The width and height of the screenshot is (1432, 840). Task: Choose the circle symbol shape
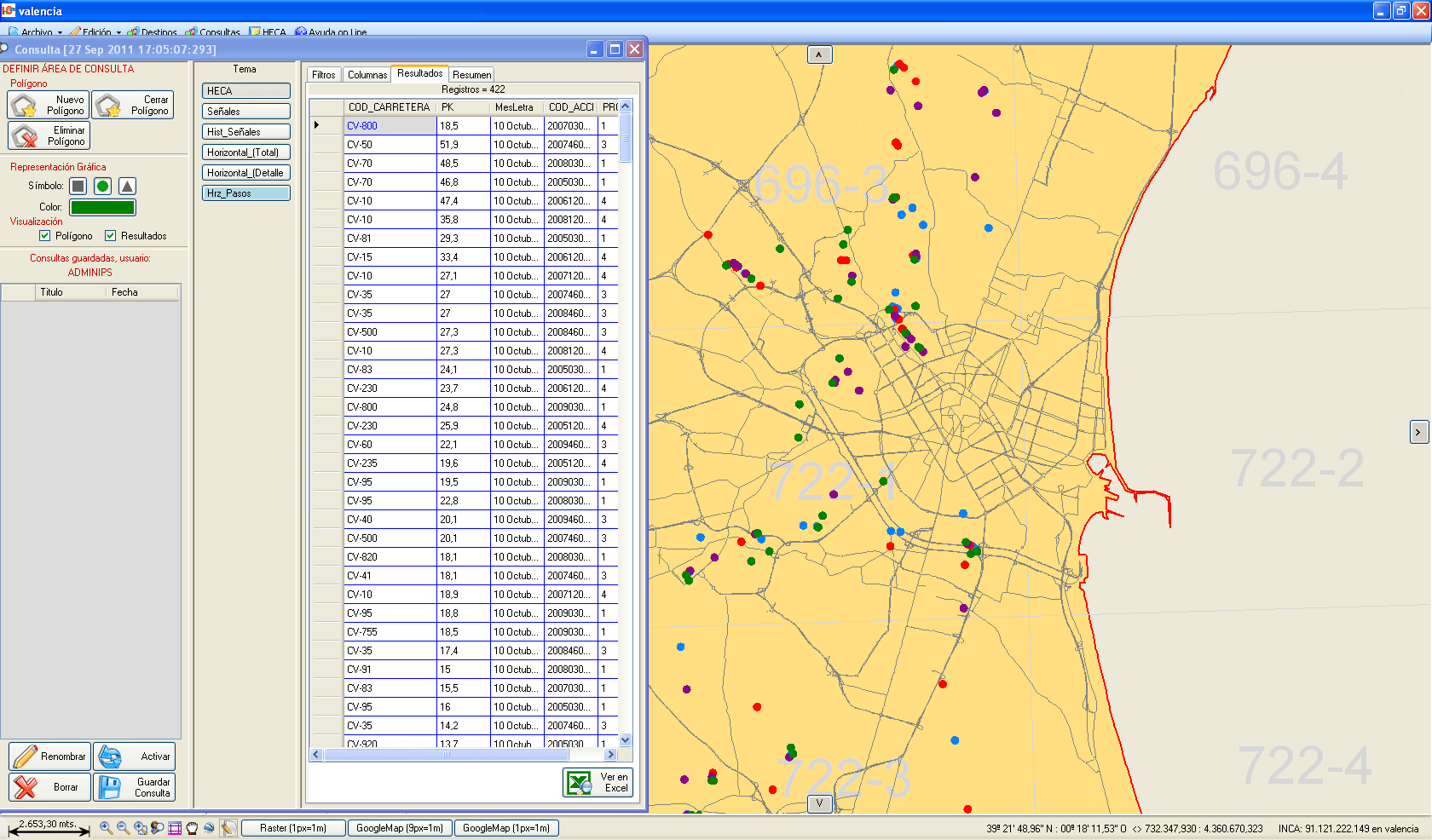102,186
